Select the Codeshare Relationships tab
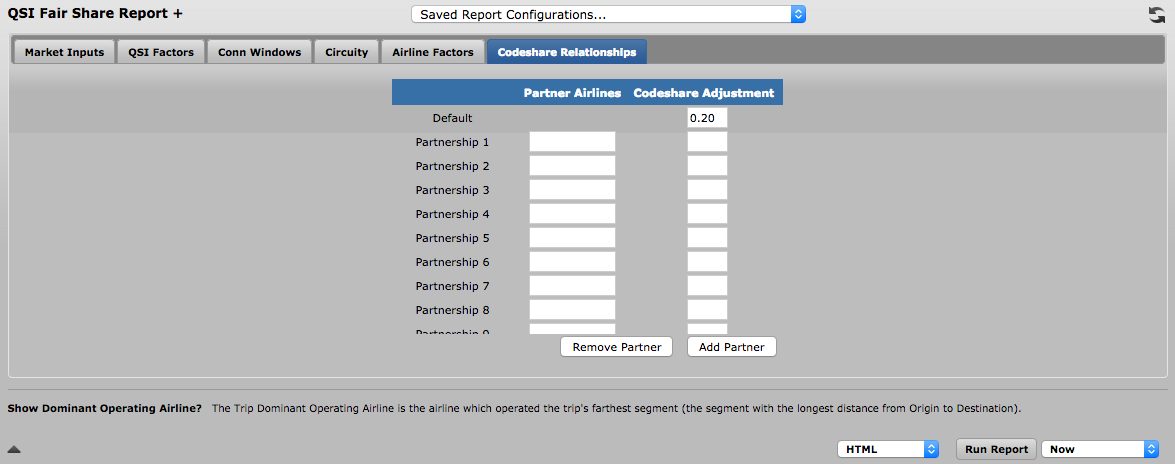 click(x=567, y=52)
